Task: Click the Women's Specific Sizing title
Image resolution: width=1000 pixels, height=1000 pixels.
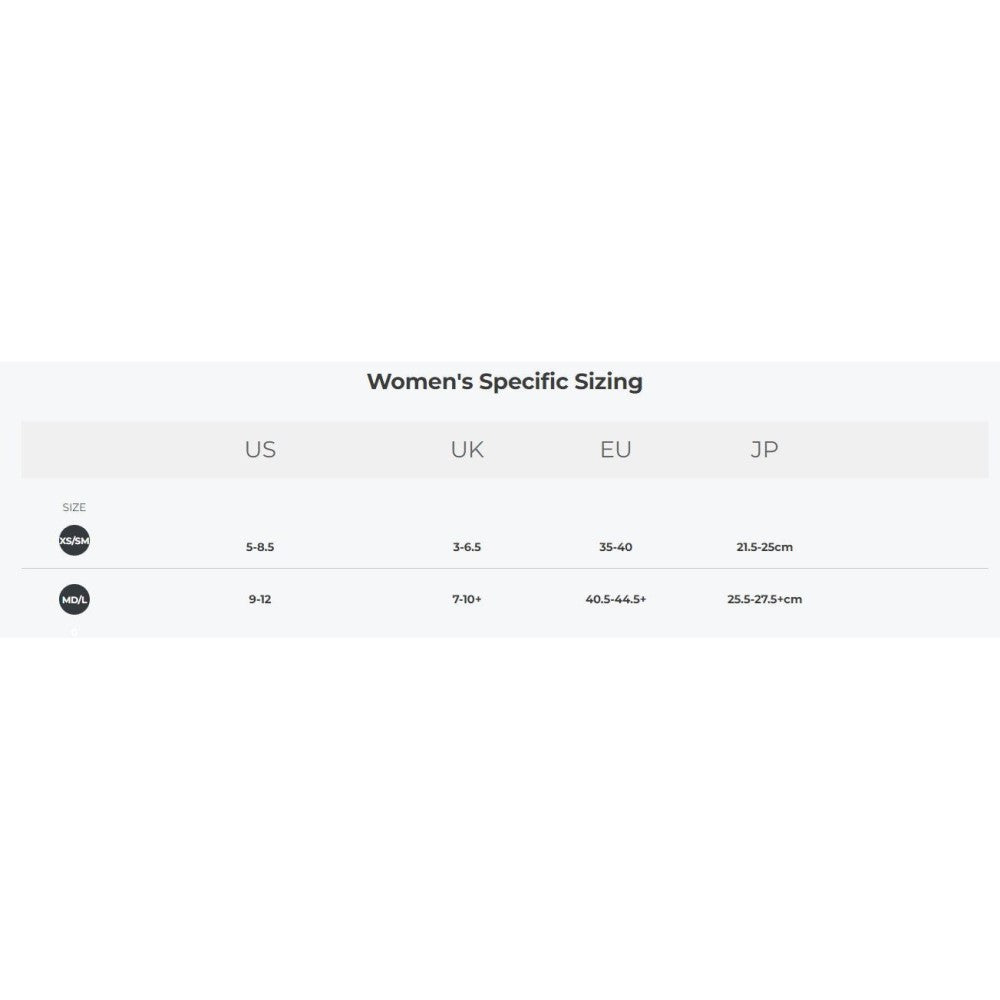Action: click(504, 381)
